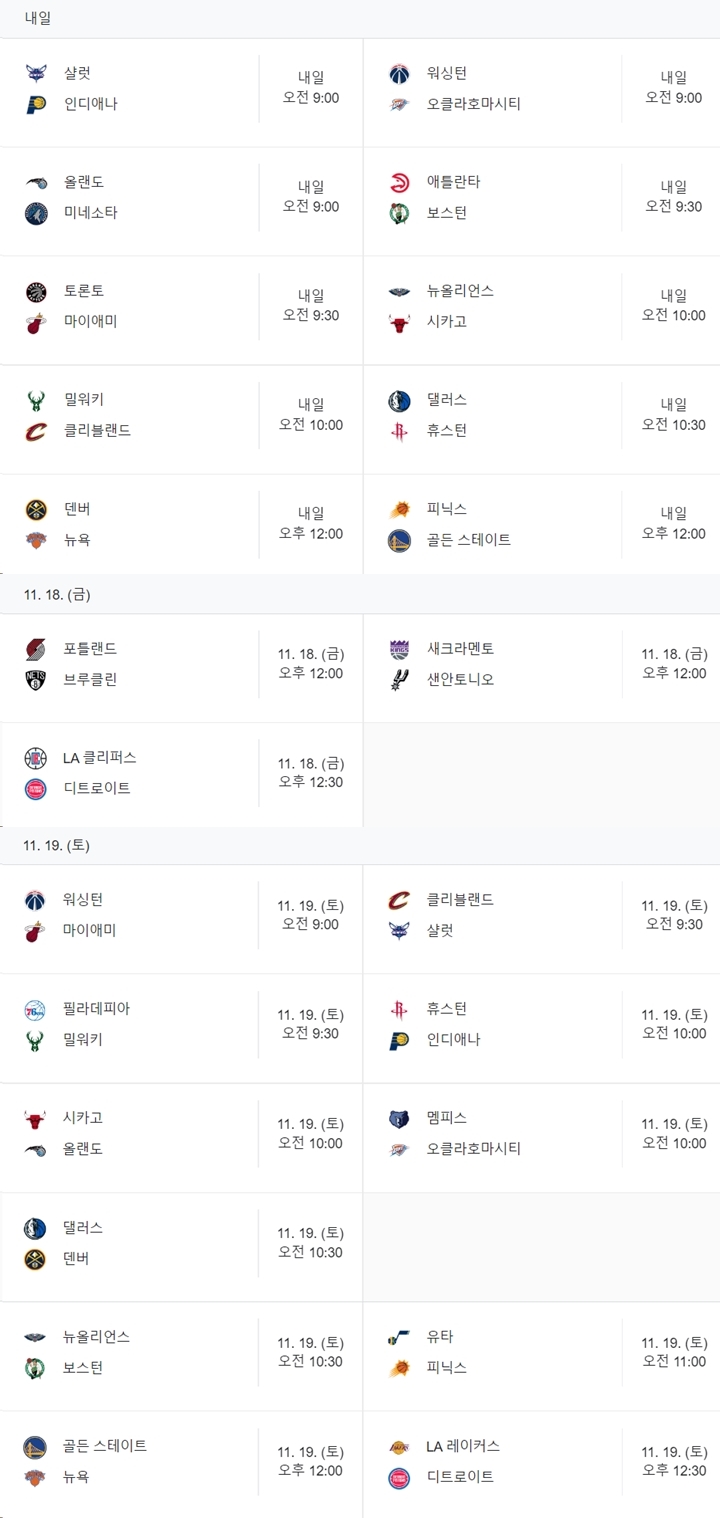Select the 골든 스테이트 name in 피닉스 matchup

[x=469, y=540]
